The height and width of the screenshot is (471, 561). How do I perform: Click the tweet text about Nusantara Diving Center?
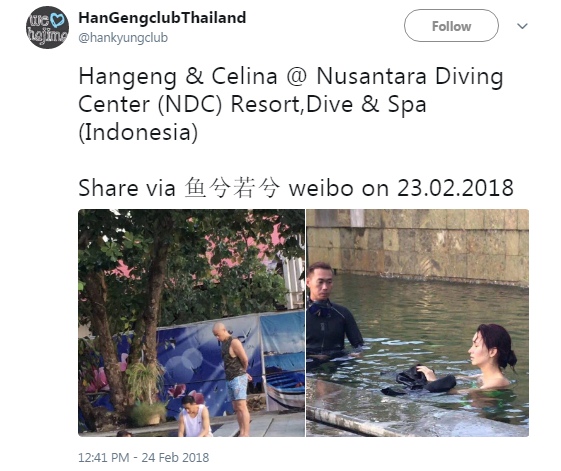pos(291,104)
